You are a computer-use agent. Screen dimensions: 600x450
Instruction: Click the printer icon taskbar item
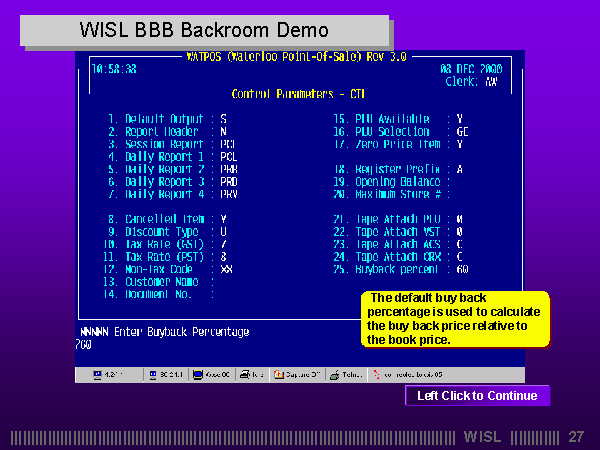(x=253, y=375)
